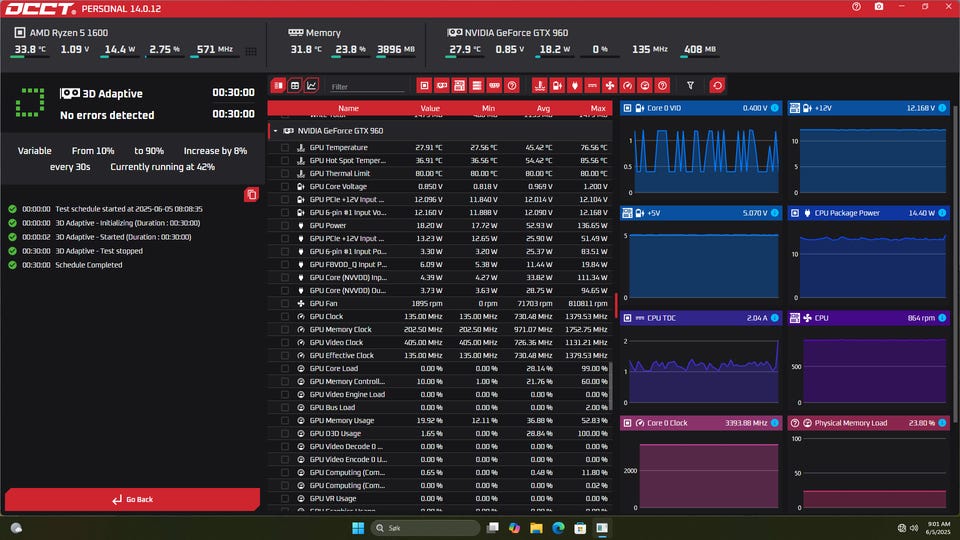Image resolution: width=960 pixels, height=540 pixels.
Task: Sort table by the Name column header
Action: coord(348,108)
